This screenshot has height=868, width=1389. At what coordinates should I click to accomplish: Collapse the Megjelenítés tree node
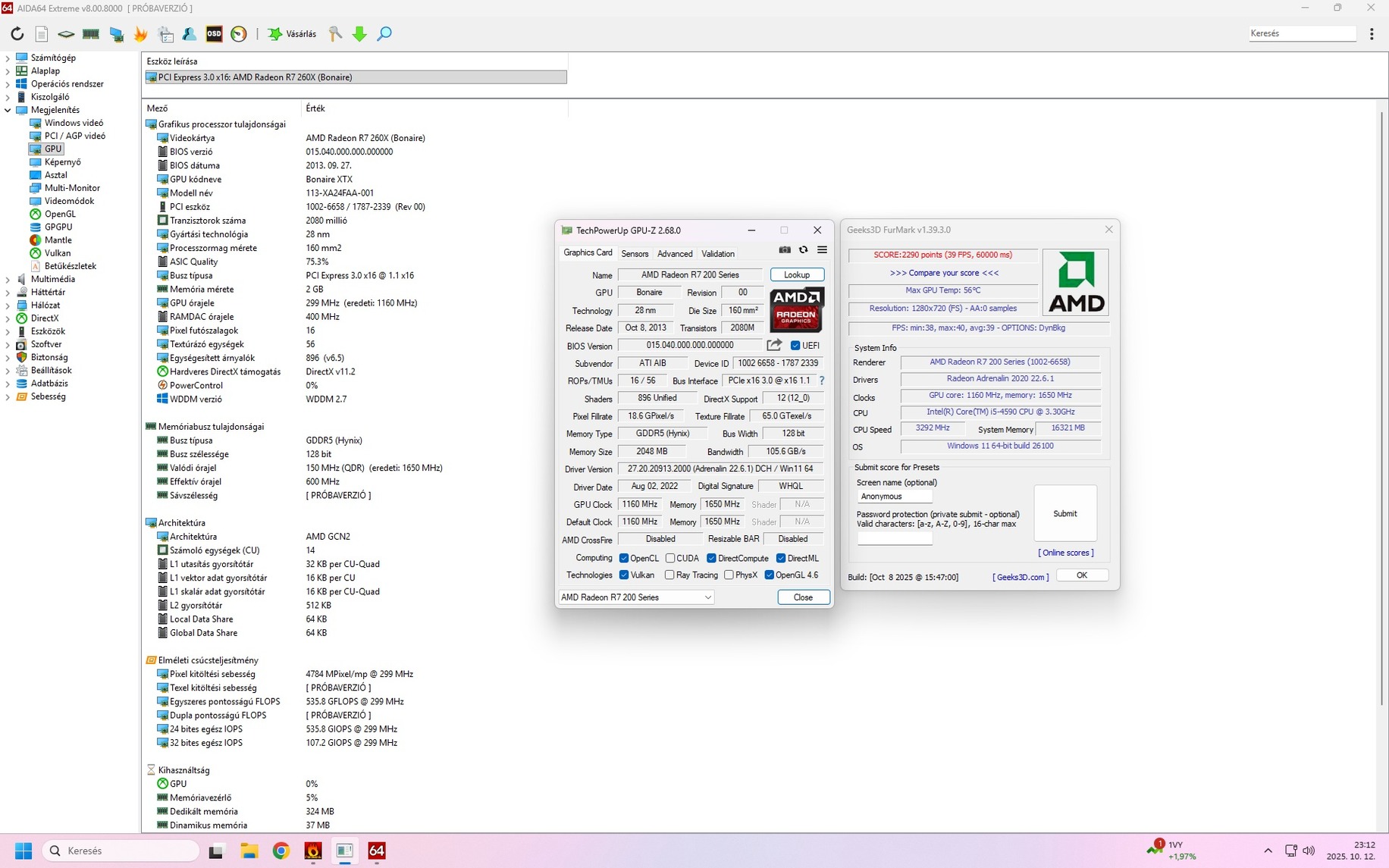coord(8,110)
